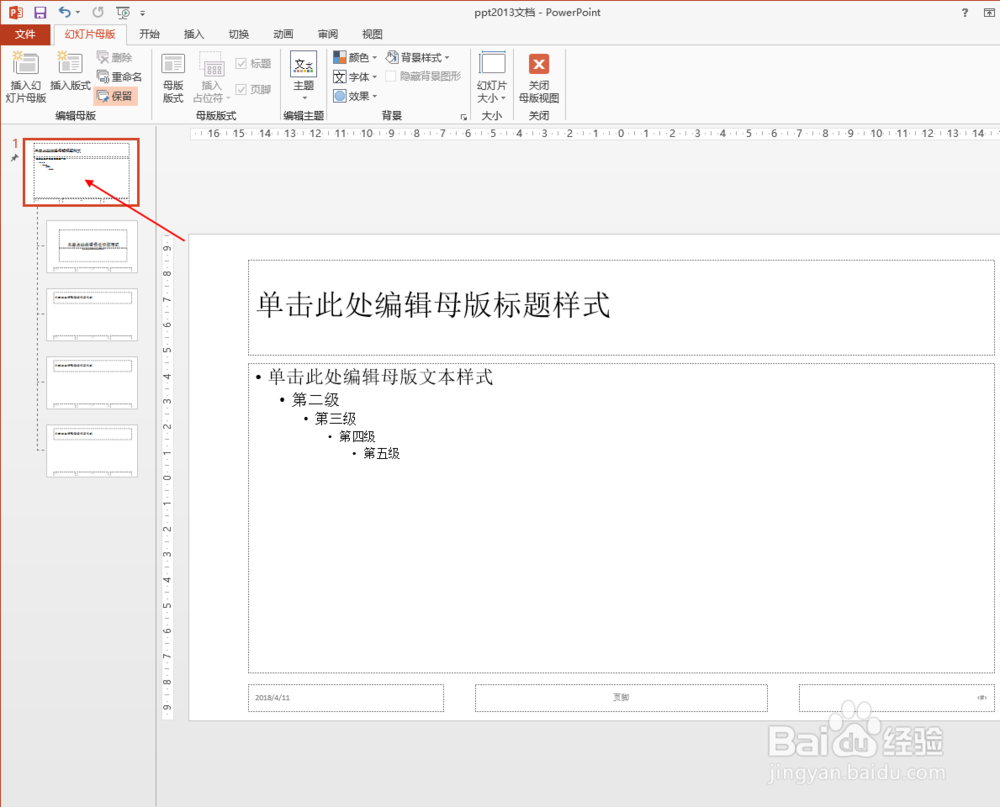Viewport: 1000px width, 807px height.
Task: Open the 文件 menu
Action: point(27,33)
